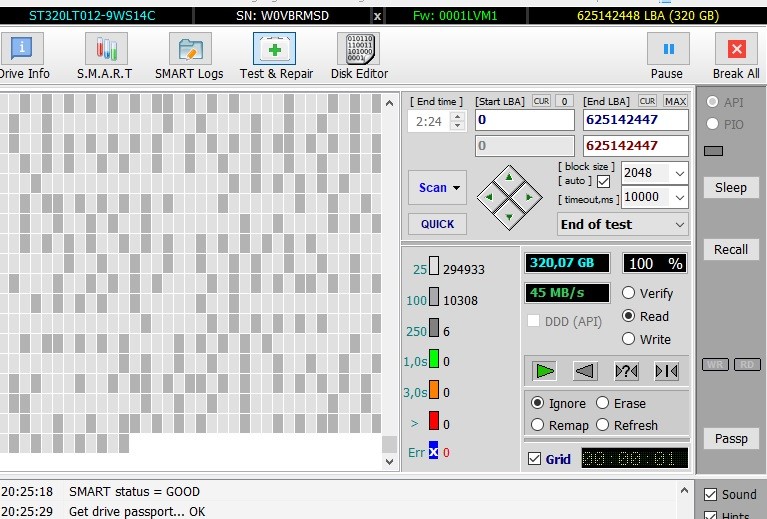
Task: Click the green 1,0s block swatch
Action: point(434,358)
